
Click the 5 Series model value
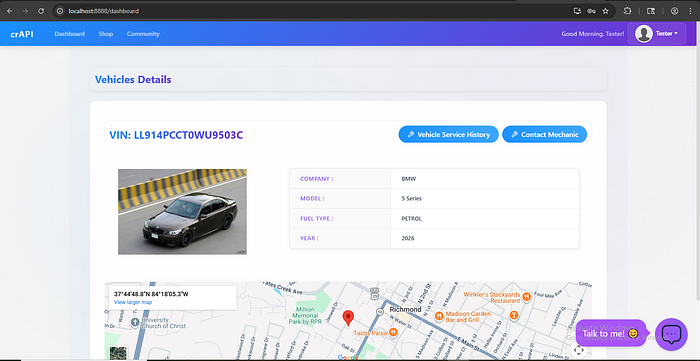[412, 199]
